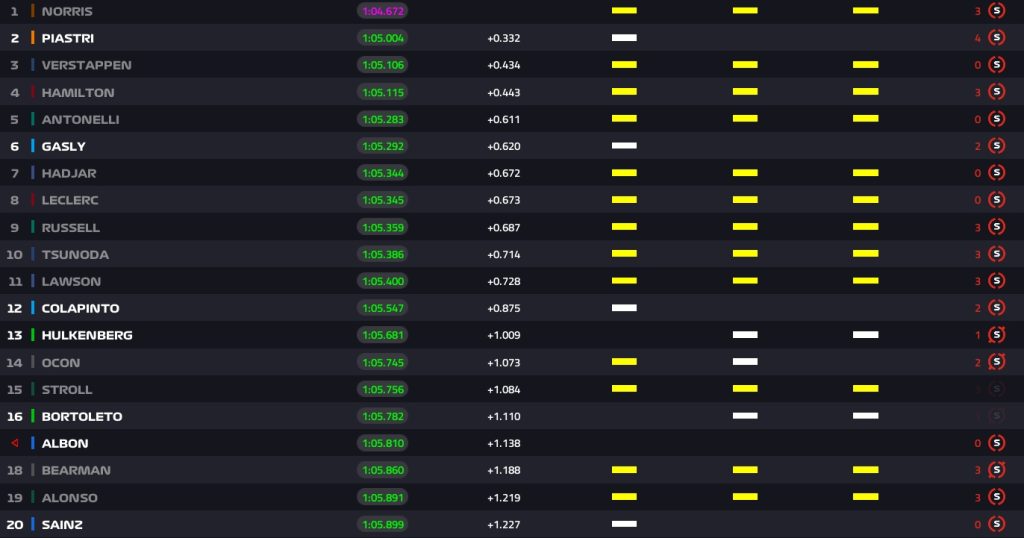The width and height of the screenshot is (1024, 538).
Task: Click Colapinto's tyre compound icon
Action: 996,308
